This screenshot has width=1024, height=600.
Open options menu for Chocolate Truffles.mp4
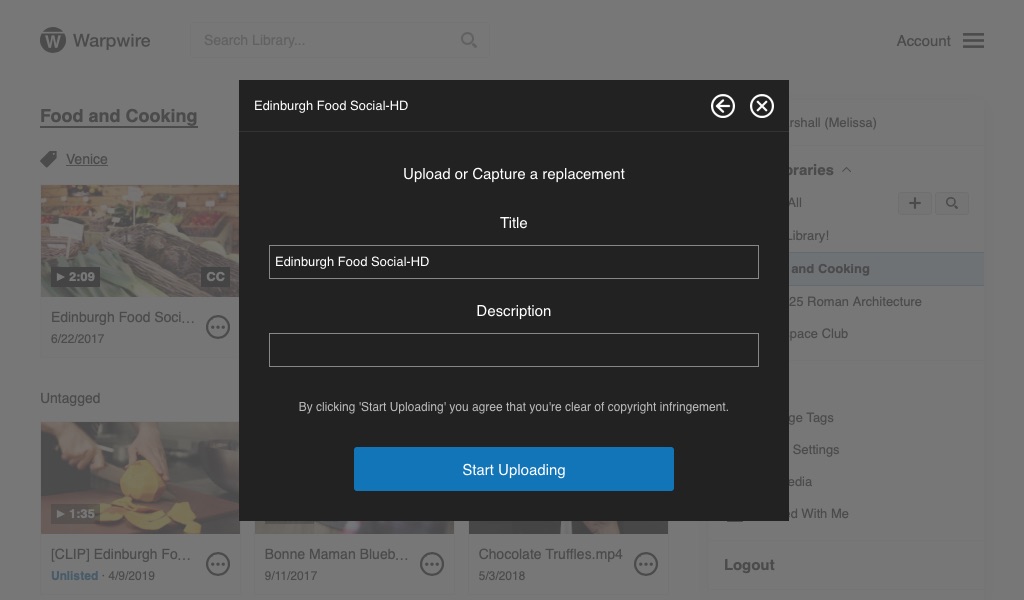point(646,563)
